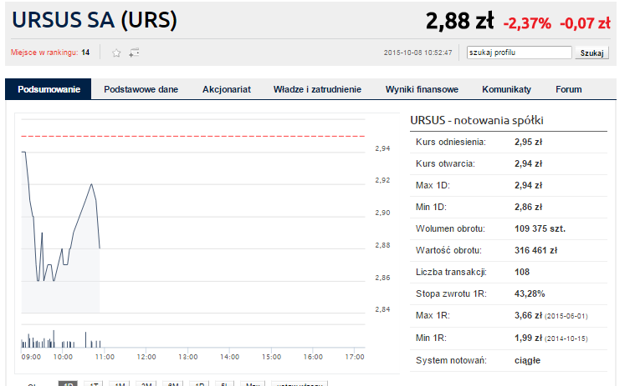Click the 12:00 label on the chart time axis
The image size is (640, 386).
coord(147,357)
